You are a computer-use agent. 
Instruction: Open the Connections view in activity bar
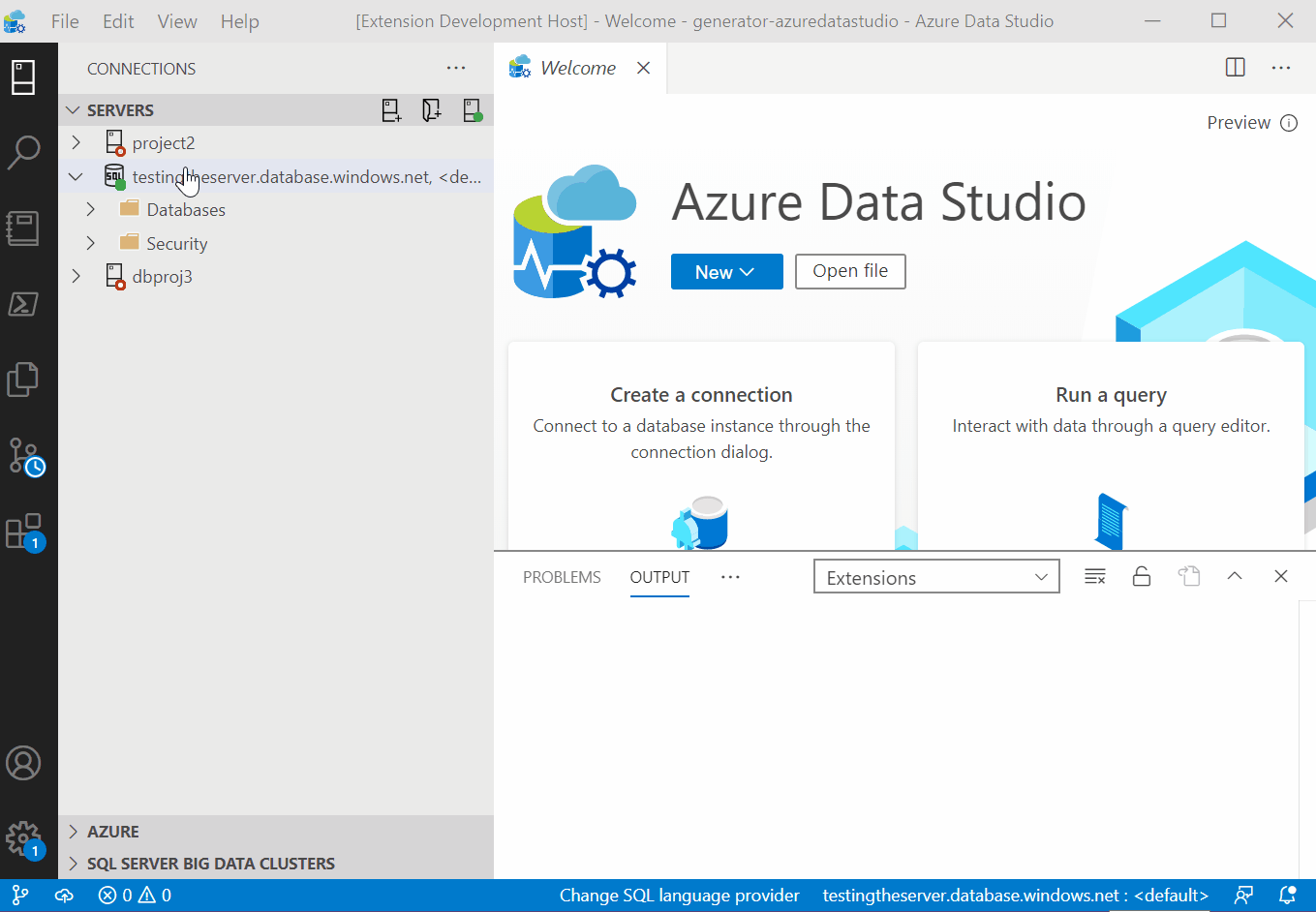(23, 77)
